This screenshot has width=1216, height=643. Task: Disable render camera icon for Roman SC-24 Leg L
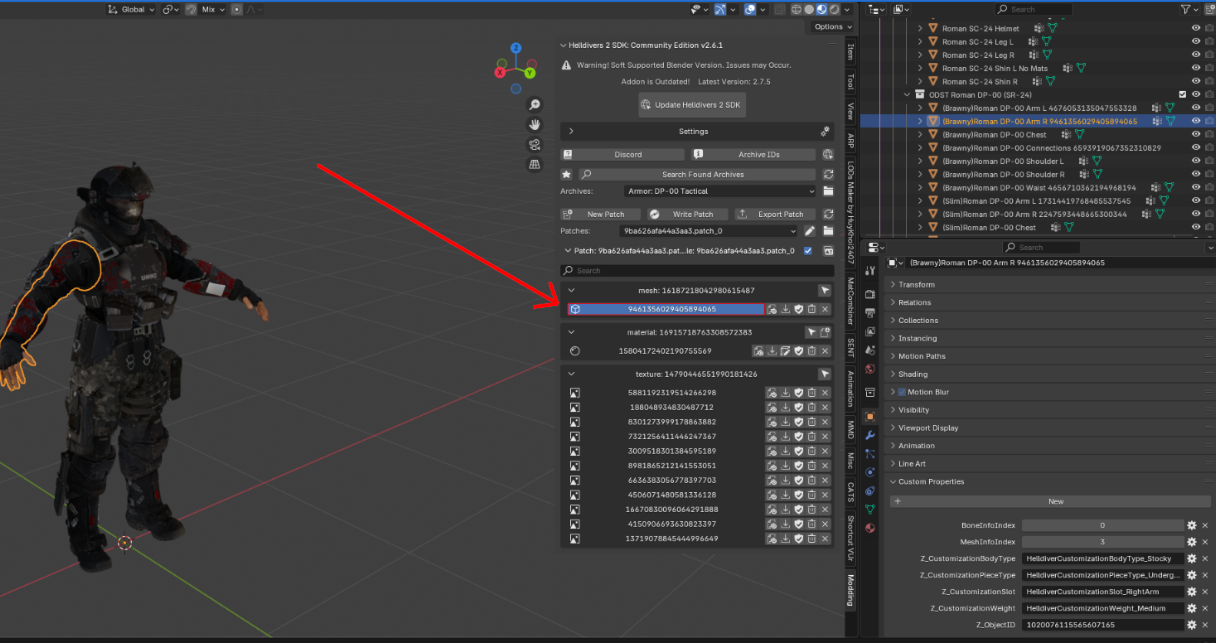coord(1209,41)
